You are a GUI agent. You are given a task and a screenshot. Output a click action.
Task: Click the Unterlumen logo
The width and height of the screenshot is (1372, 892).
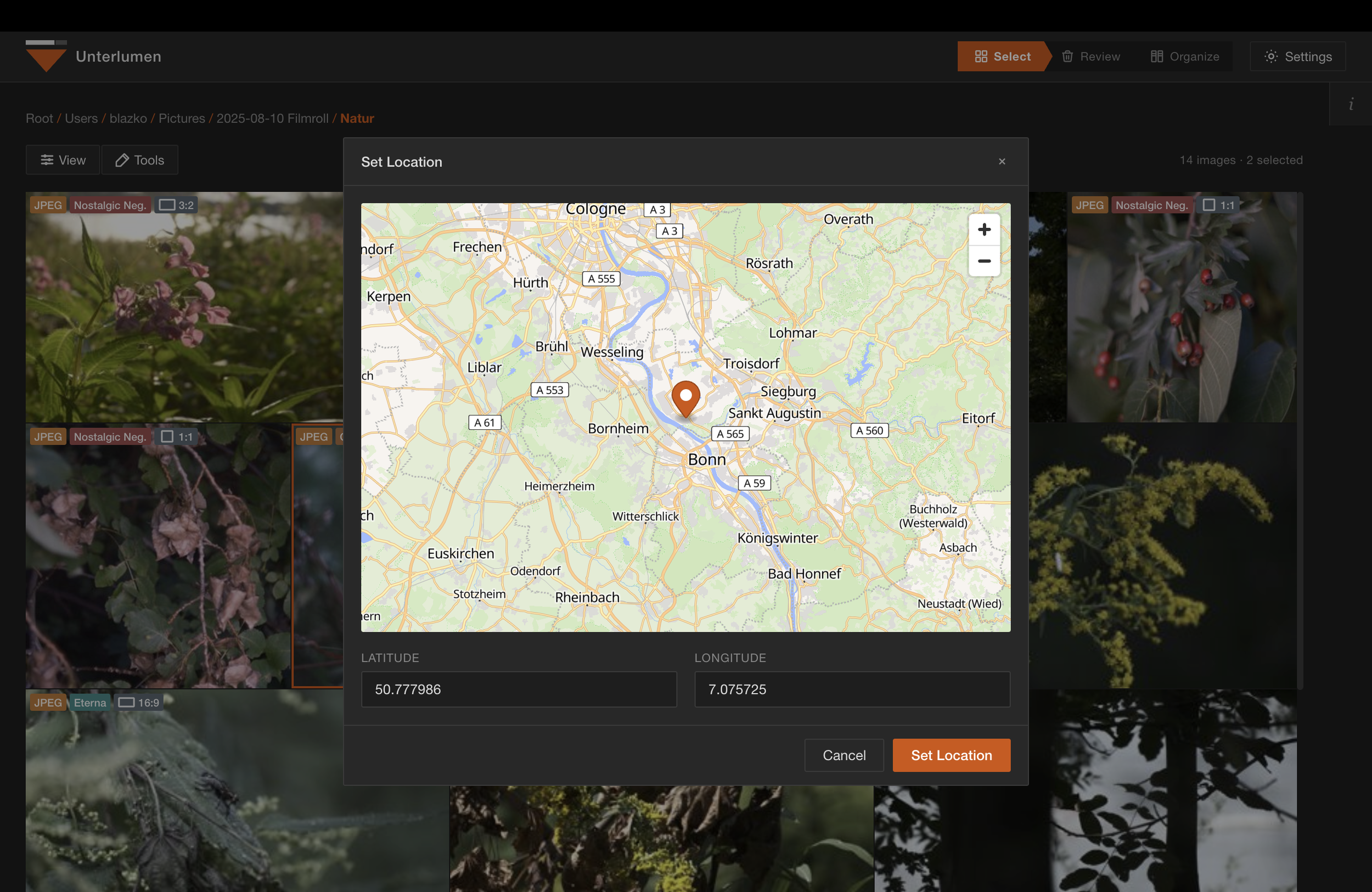click(x=46, y=56)
